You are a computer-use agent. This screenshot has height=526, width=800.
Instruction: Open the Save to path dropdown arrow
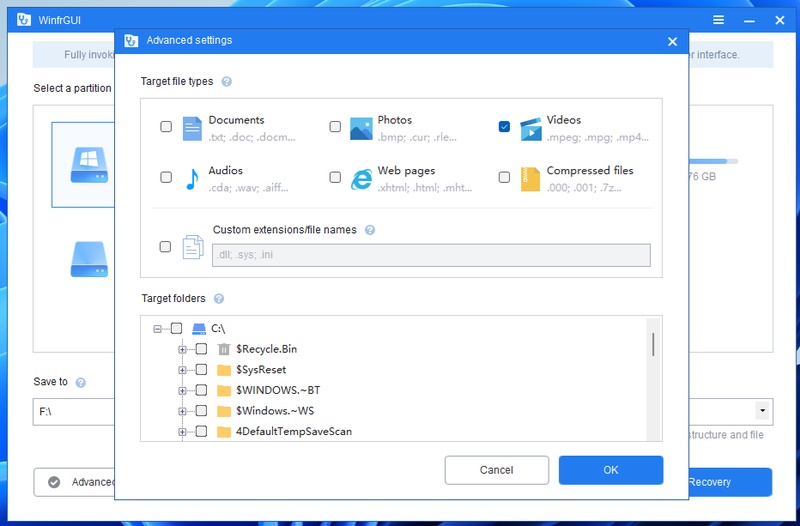762,411
